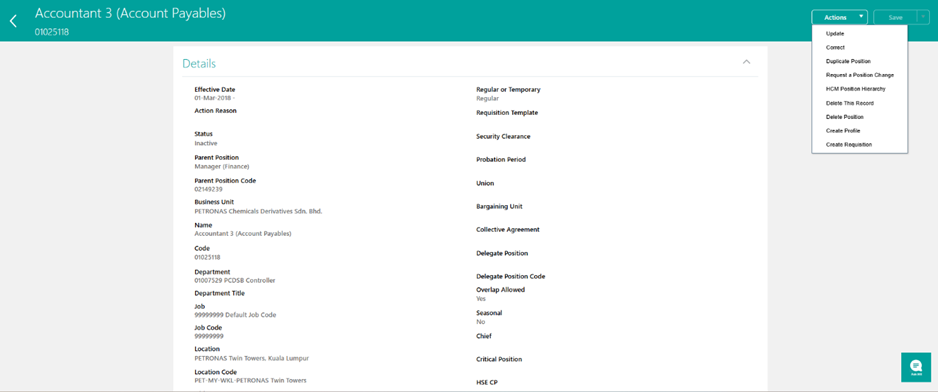Click the Chief label

click(x=483, y=336)
